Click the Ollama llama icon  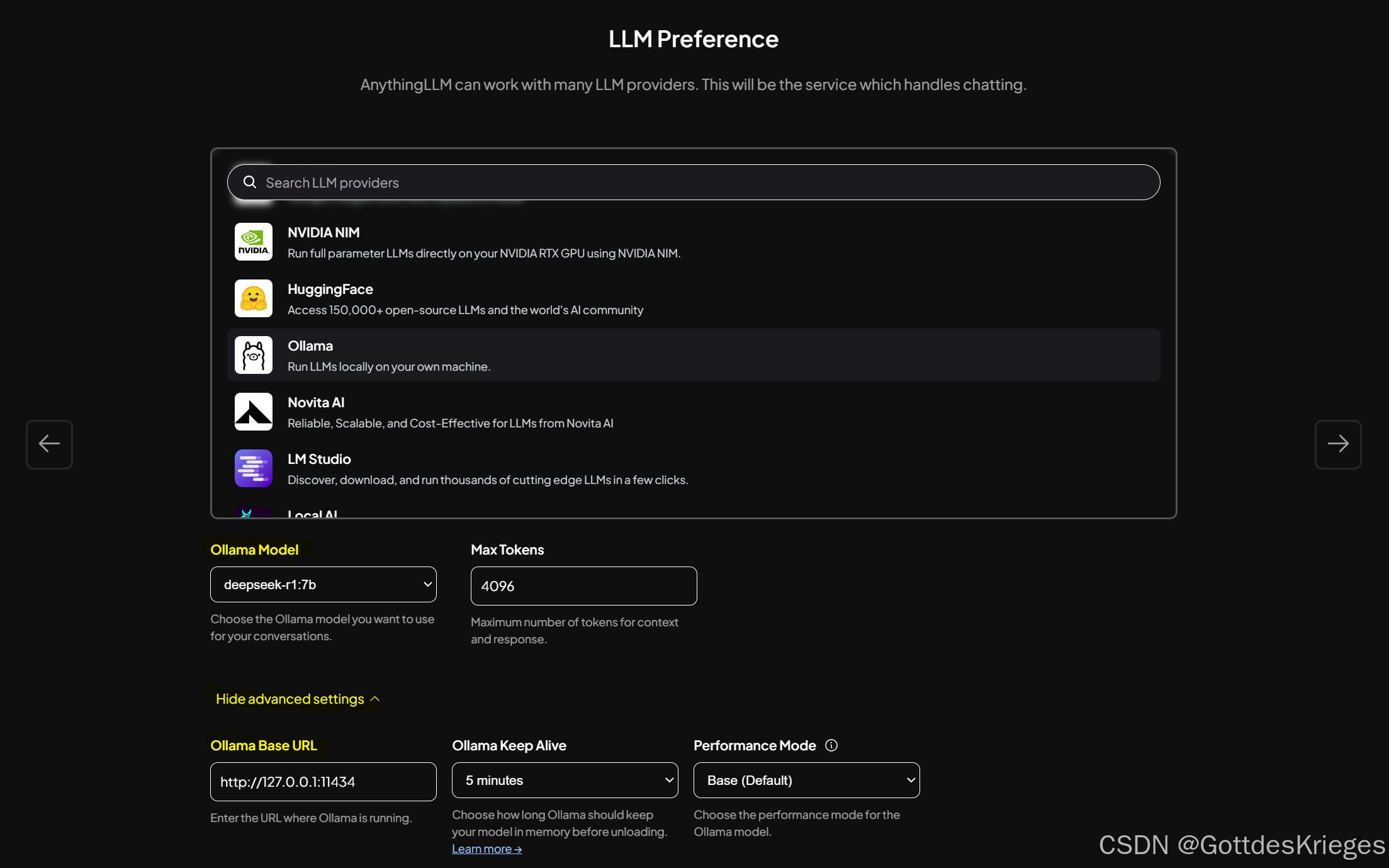pyautogui.click(x=253, y=355)
